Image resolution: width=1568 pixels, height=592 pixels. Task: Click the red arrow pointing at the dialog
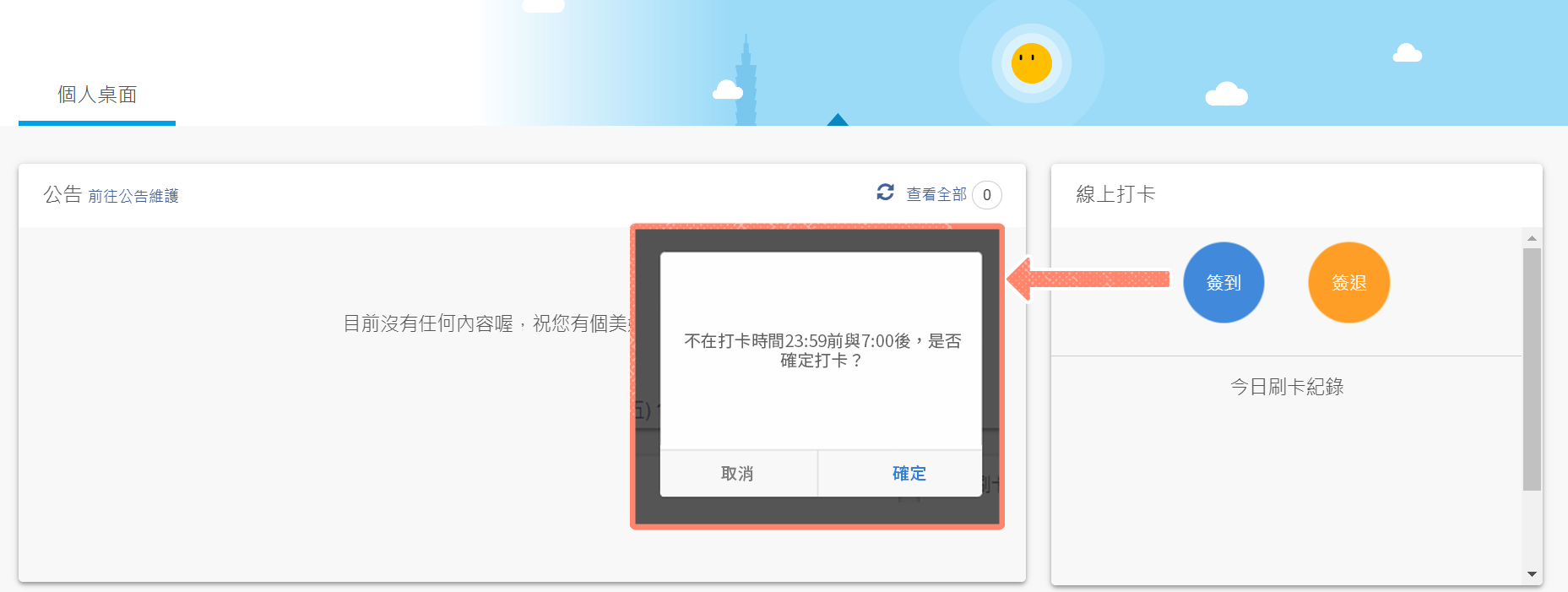coord(1089,279)
